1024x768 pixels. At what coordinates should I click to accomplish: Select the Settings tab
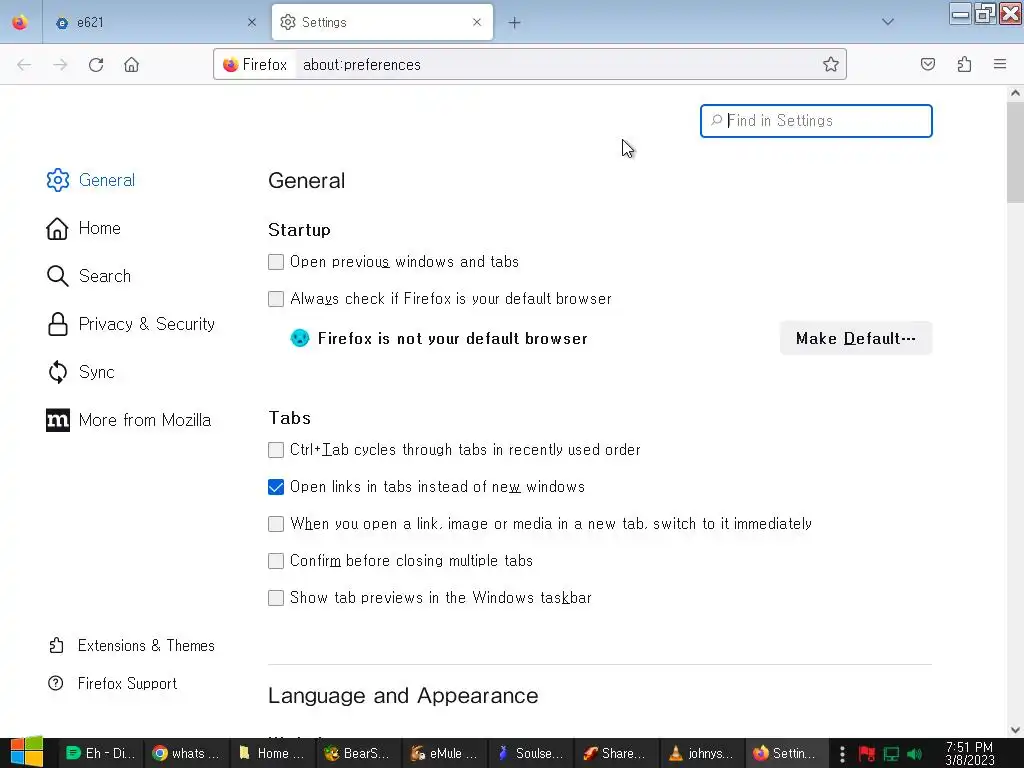point(382,22)
